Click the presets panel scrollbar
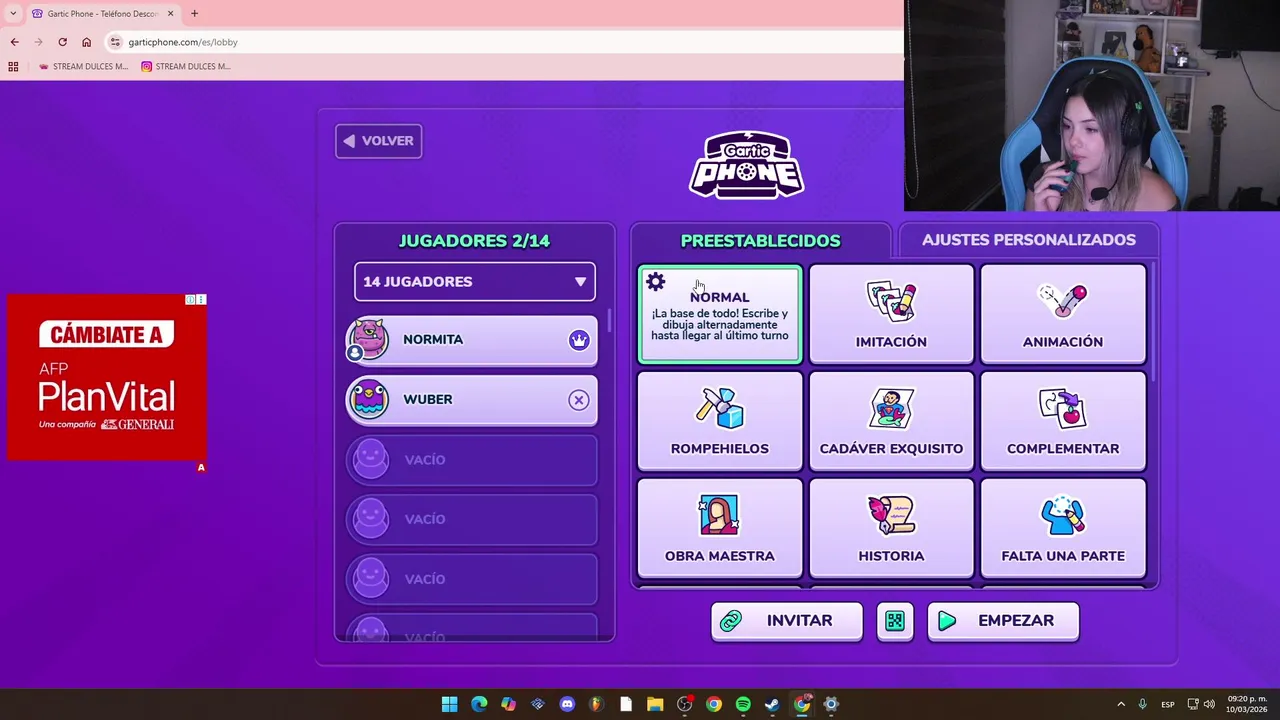Screen dimensions: 1280x720 1153,320
